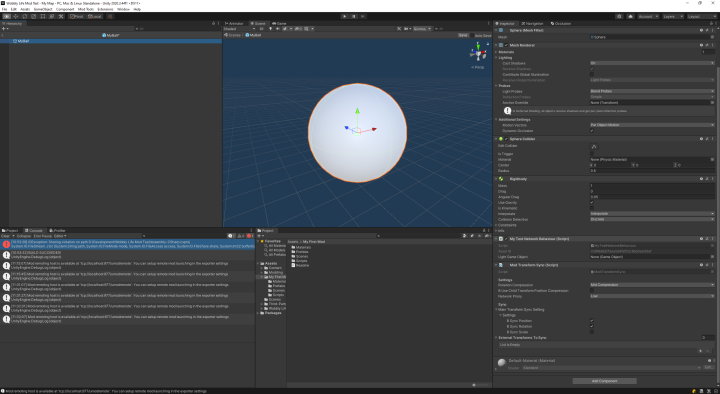Screen dimensions: 720x394
Task: Click the scene orientation gizmo
Action: click(x=478, y=53)
